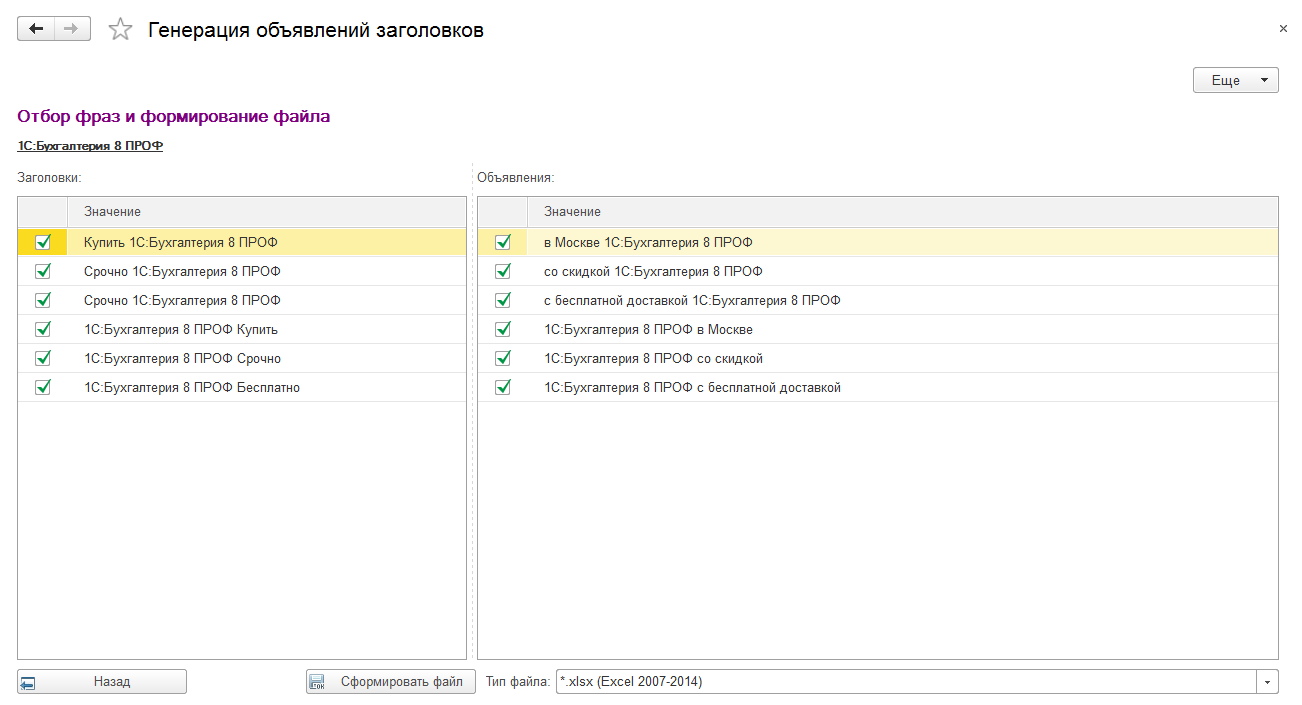Uncheck 1С:Бухгалтерия 8 ПРОФ со скидкой ad
The width and height of the screenshot is (1302, 705).
502,358
